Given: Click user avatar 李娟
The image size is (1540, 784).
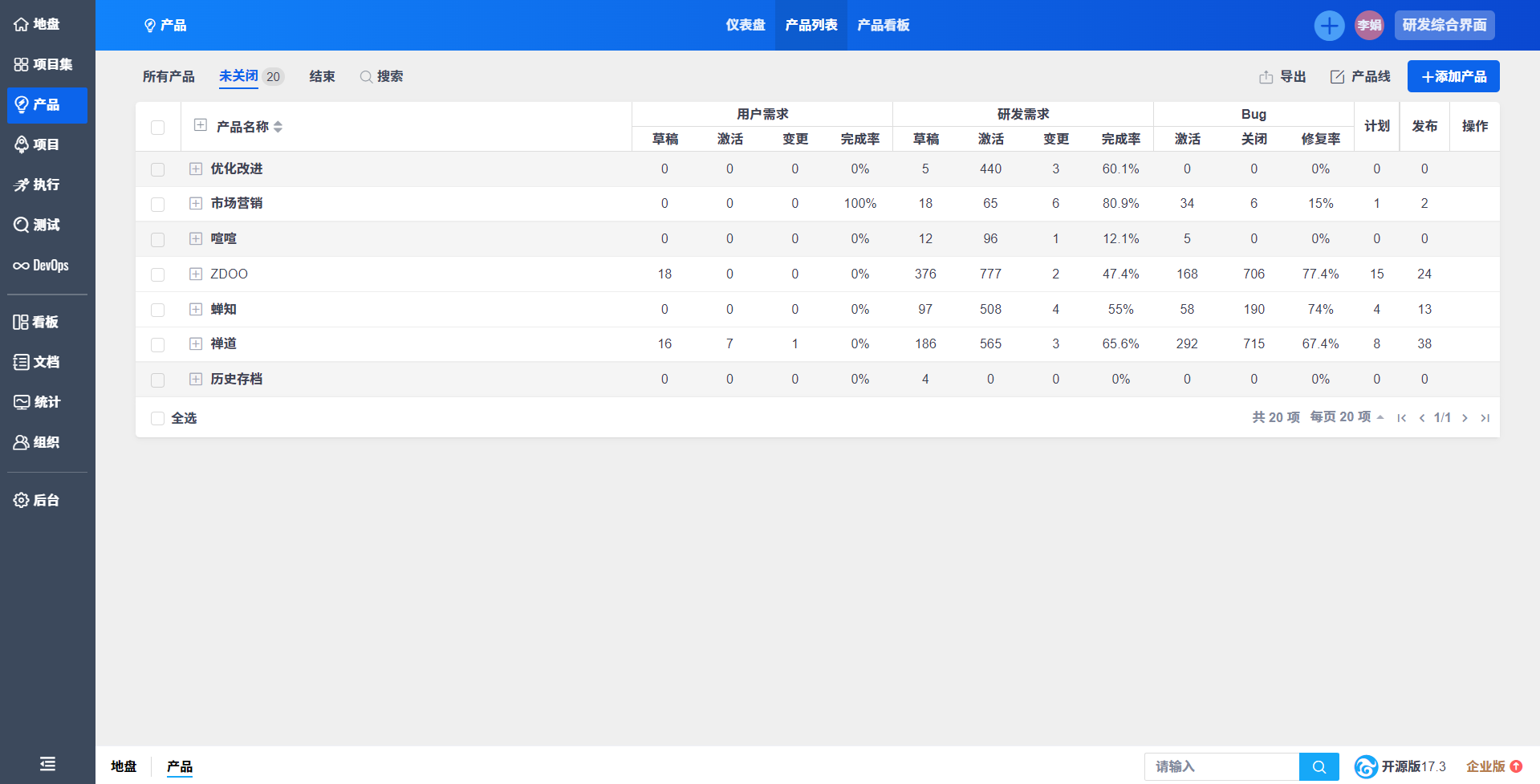Looking at the screenshot, I should click(1369, 26).
